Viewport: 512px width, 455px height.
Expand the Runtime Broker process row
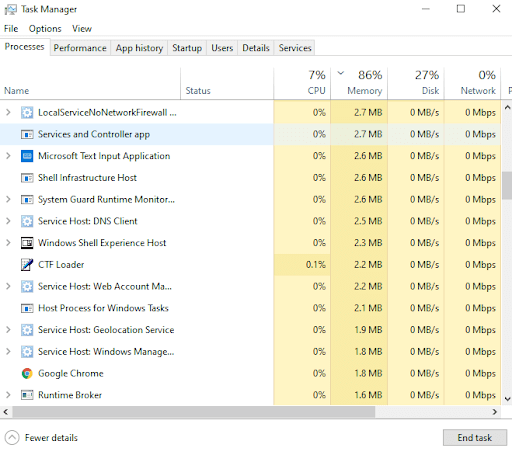point(8,395)
